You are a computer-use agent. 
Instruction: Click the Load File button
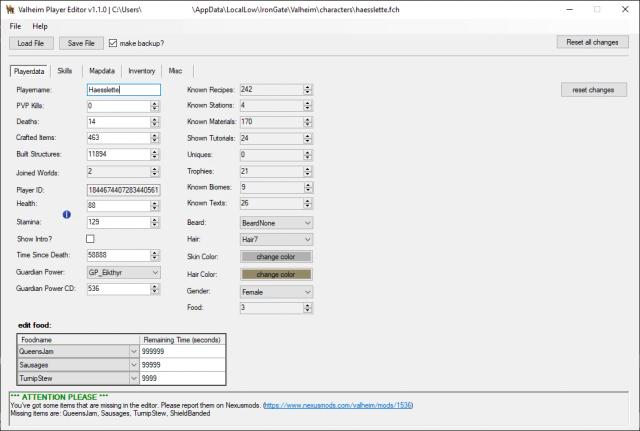click(x=31, y=43)
